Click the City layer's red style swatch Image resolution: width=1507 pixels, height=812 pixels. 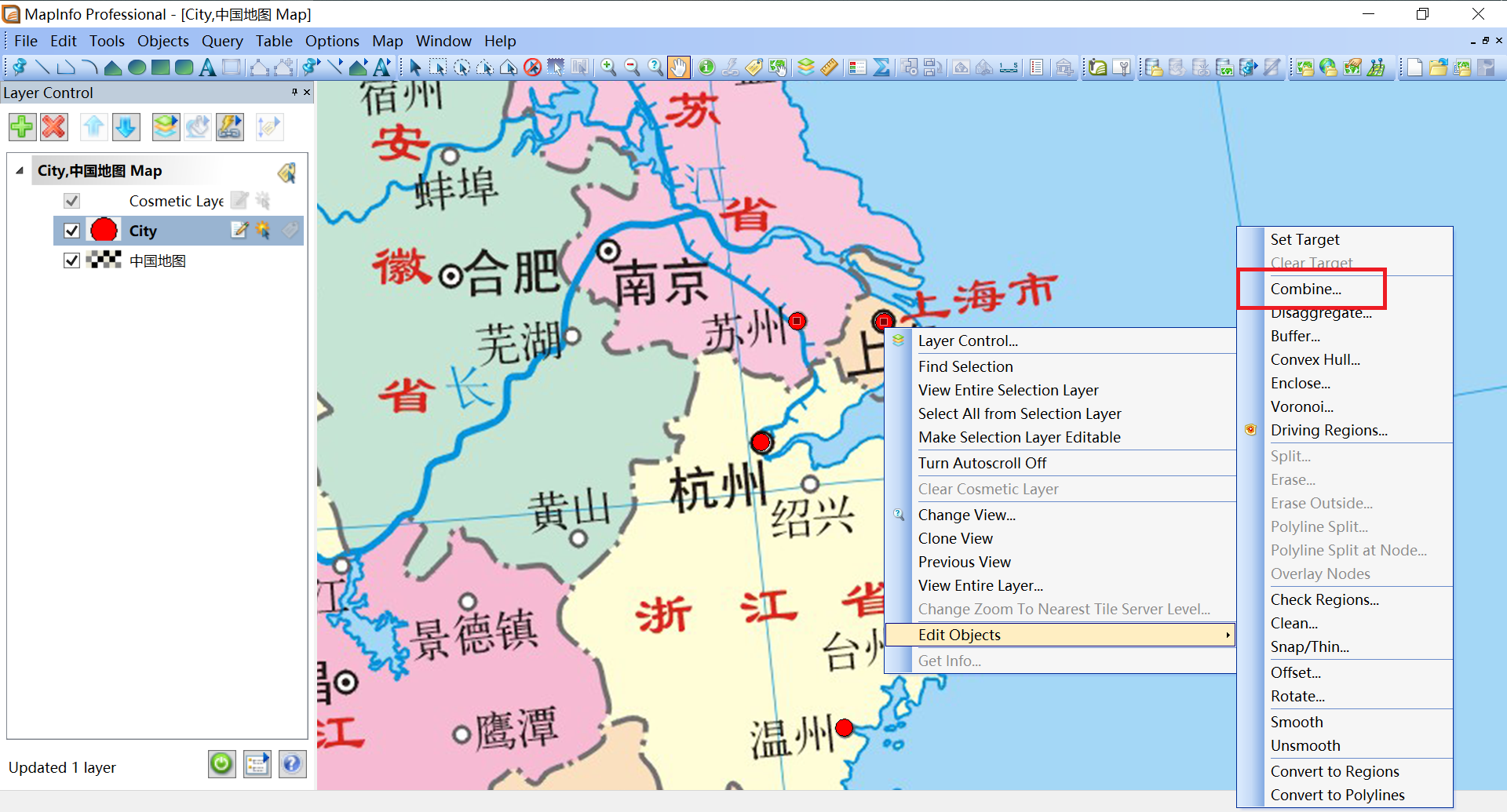click(x=103, y=230)
